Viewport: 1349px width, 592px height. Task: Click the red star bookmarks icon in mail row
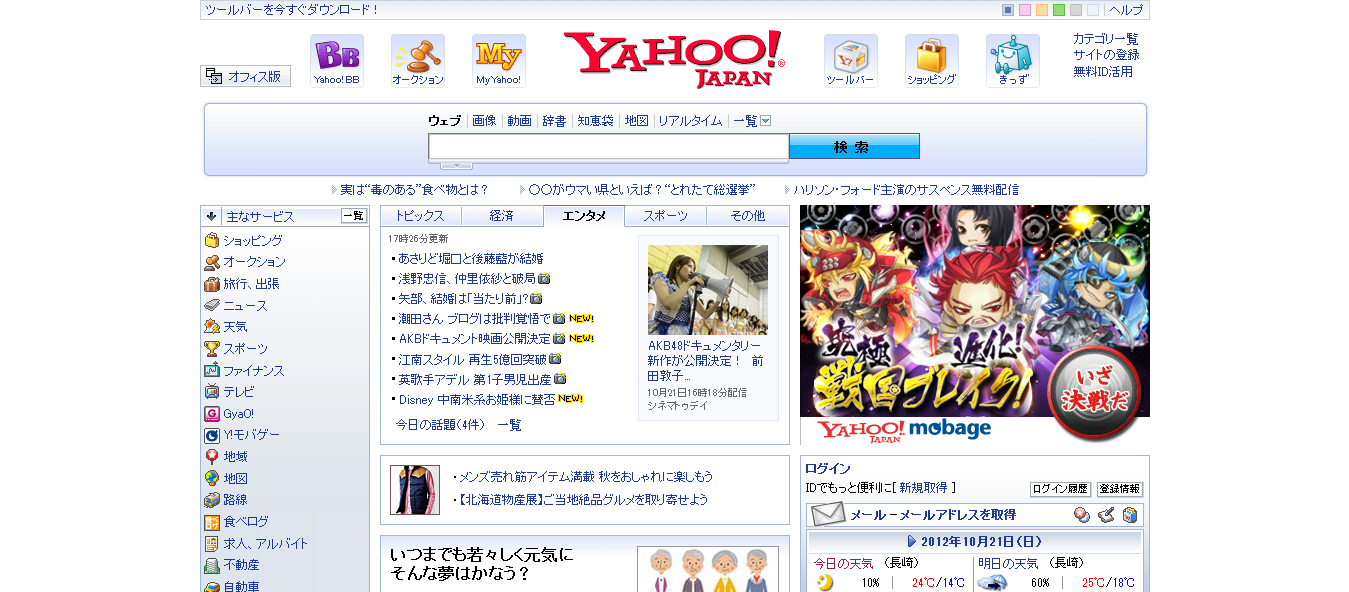(1082, 515)
